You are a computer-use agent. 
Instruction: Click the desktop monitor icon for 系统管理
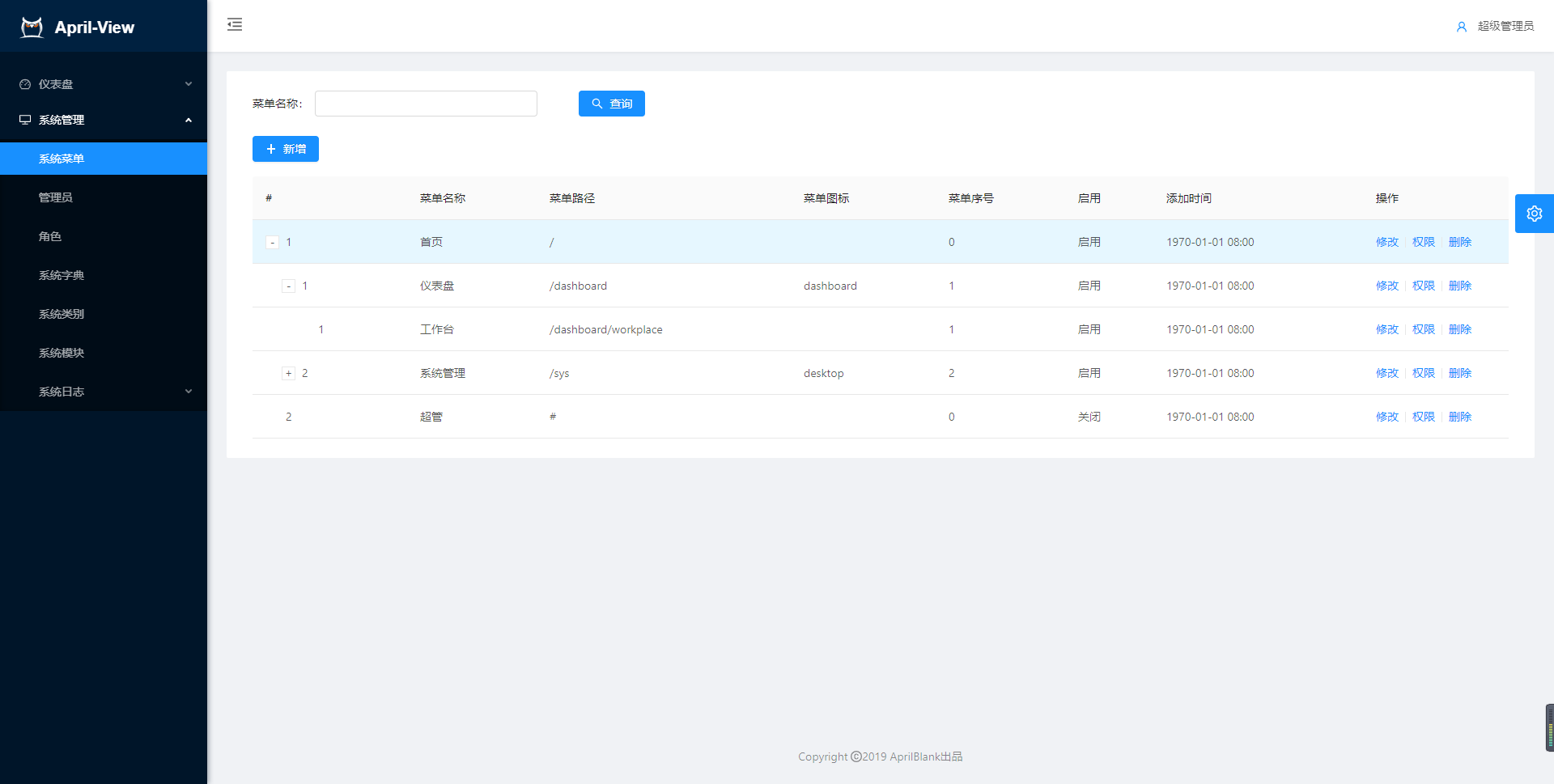coord(25,120)
